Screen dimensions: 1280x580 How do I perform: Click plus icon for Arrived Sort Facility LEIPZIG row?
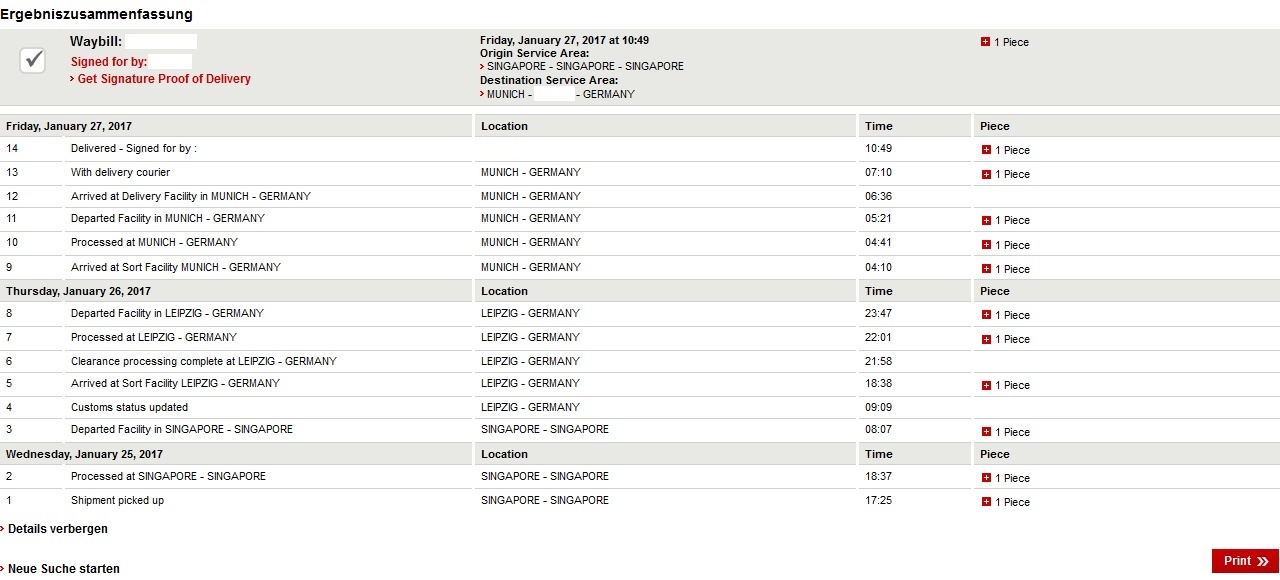(x=986, y=385)
